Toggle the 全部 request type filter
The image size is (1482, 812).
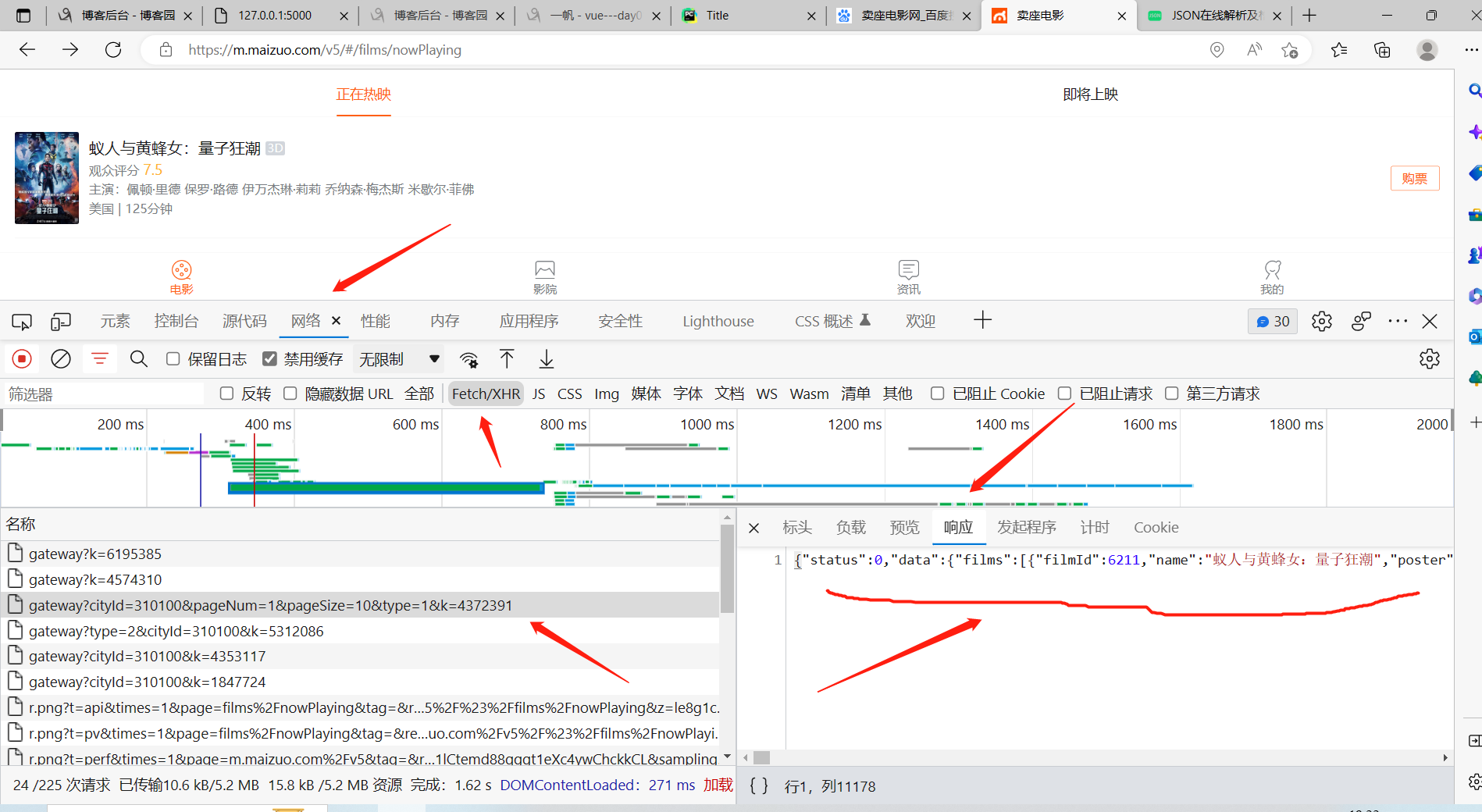coord(419,394)
